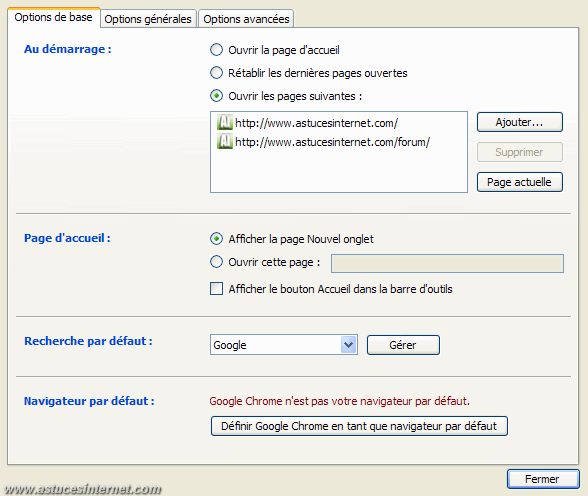Screen dimensions: 588x496
Task: Close the dialog with 'Fermer' button
Action: (x=543, y=479)
